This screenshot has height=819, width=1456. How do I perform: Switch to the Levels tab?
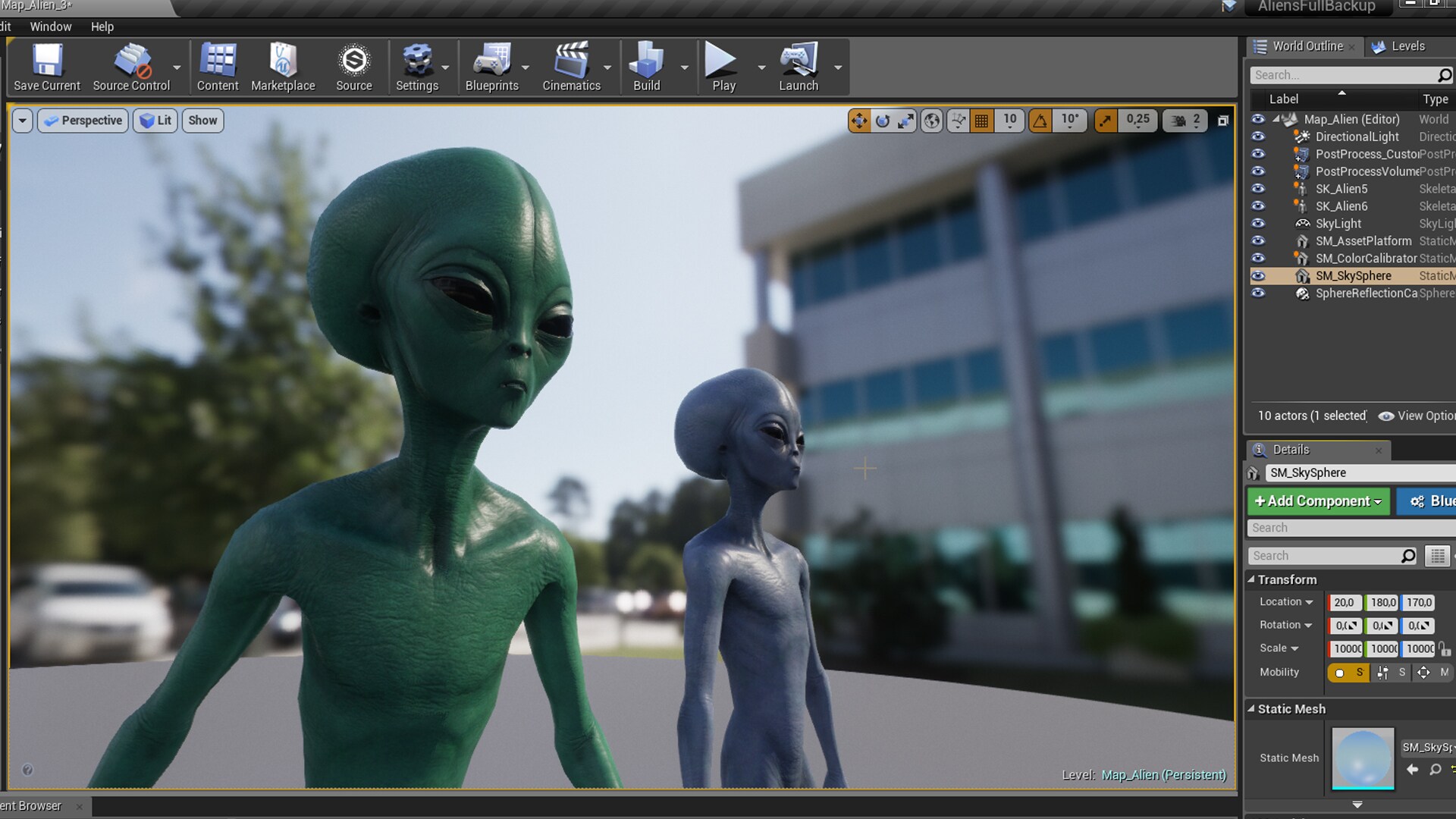1407,46
